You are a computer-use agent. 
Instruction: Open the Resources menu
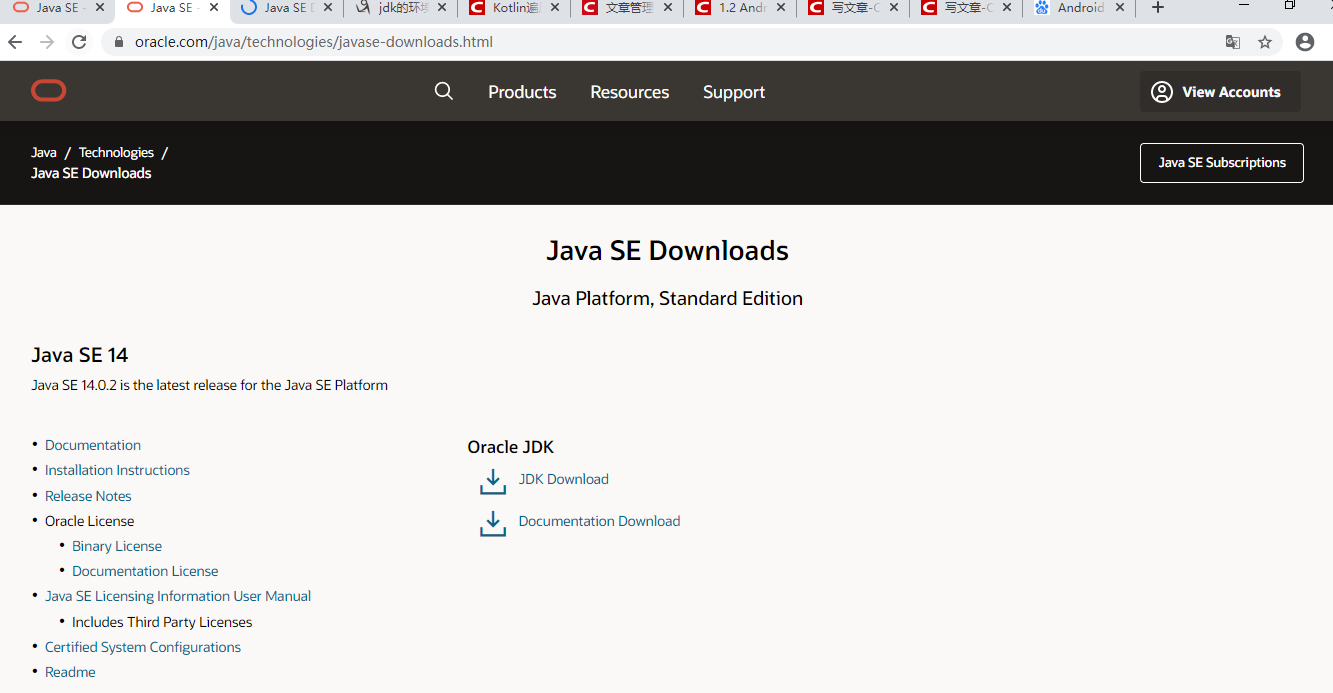(x=630, y=92)
